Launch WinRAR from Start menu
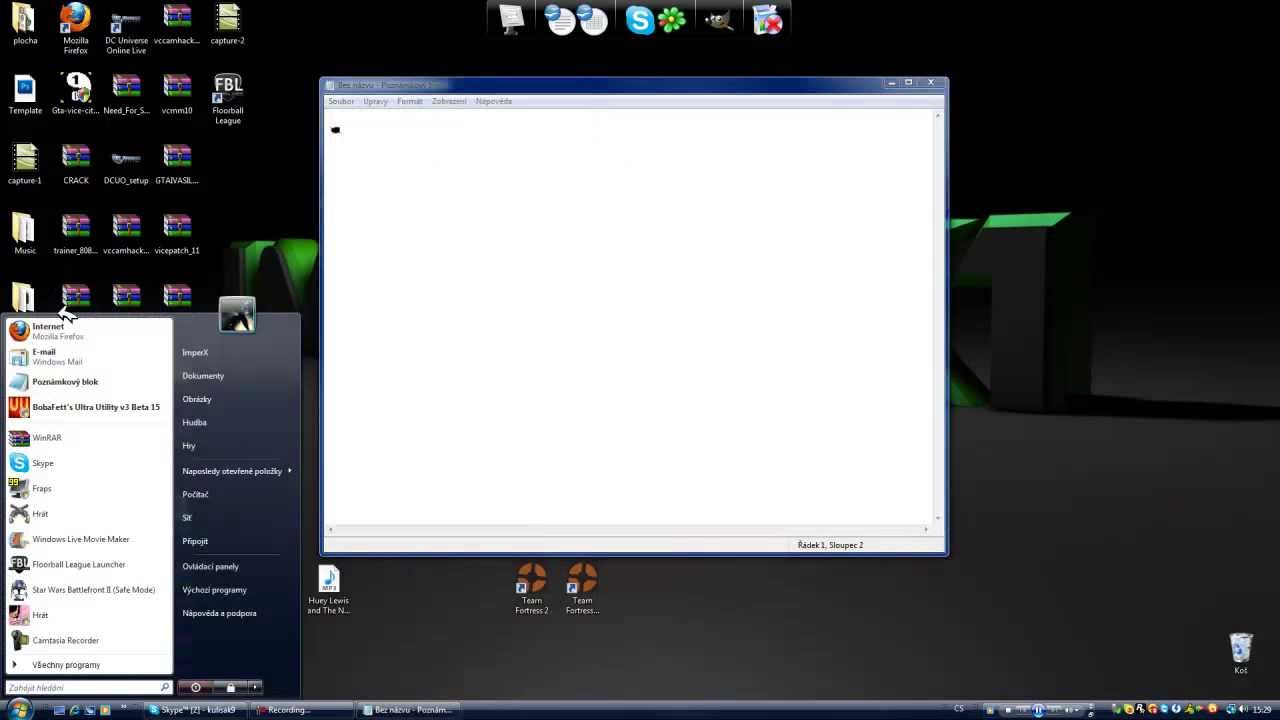The width and height of the screenshot is (1280, 720). coord(88,438)
